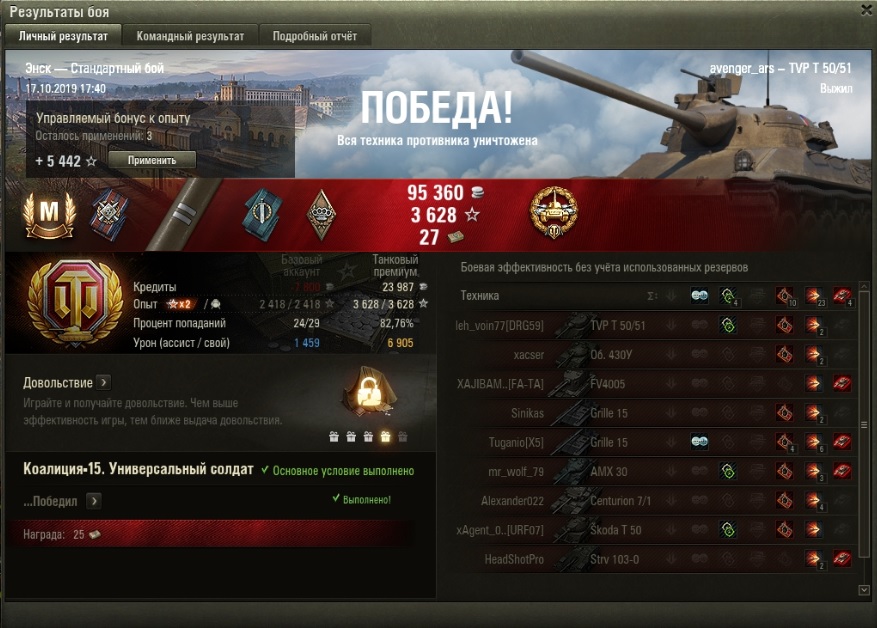Click the locked reward bag icon
Screen dimensions: 877x628
pos(369,391)
